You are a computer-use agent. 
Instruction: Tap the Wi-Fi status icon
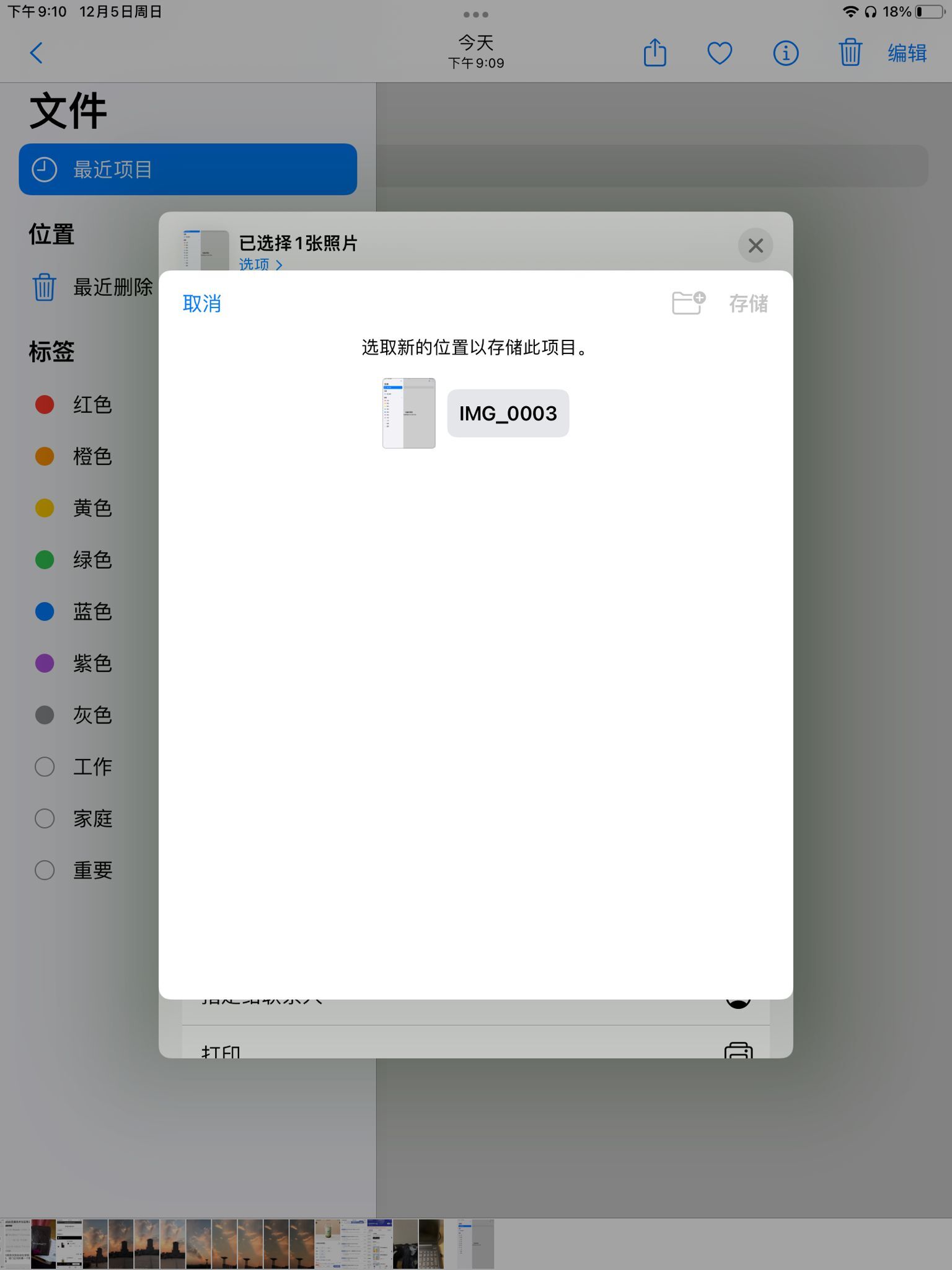click(850, 12)
